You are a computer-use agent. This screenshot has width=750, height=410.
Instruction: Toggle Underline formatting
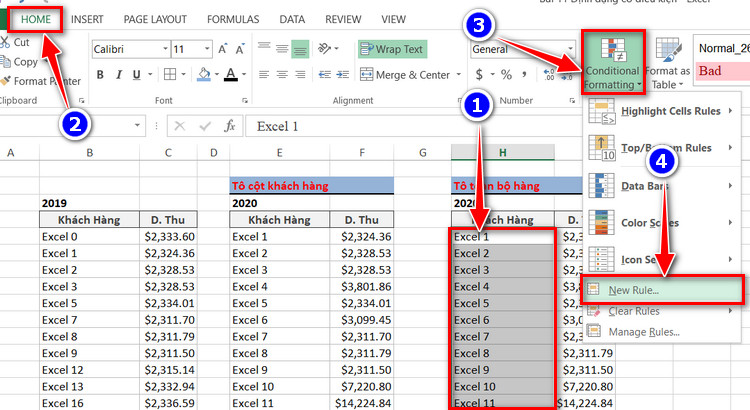137,75
